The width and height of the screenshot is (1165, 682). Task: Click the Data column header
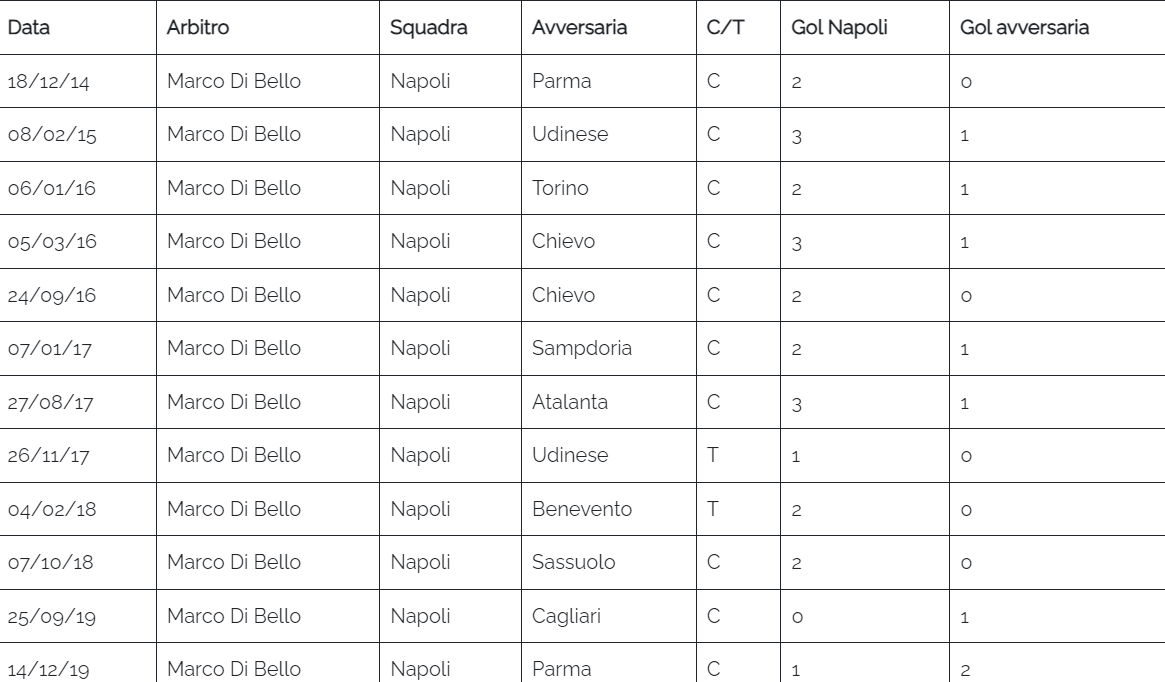pos(29,28)
